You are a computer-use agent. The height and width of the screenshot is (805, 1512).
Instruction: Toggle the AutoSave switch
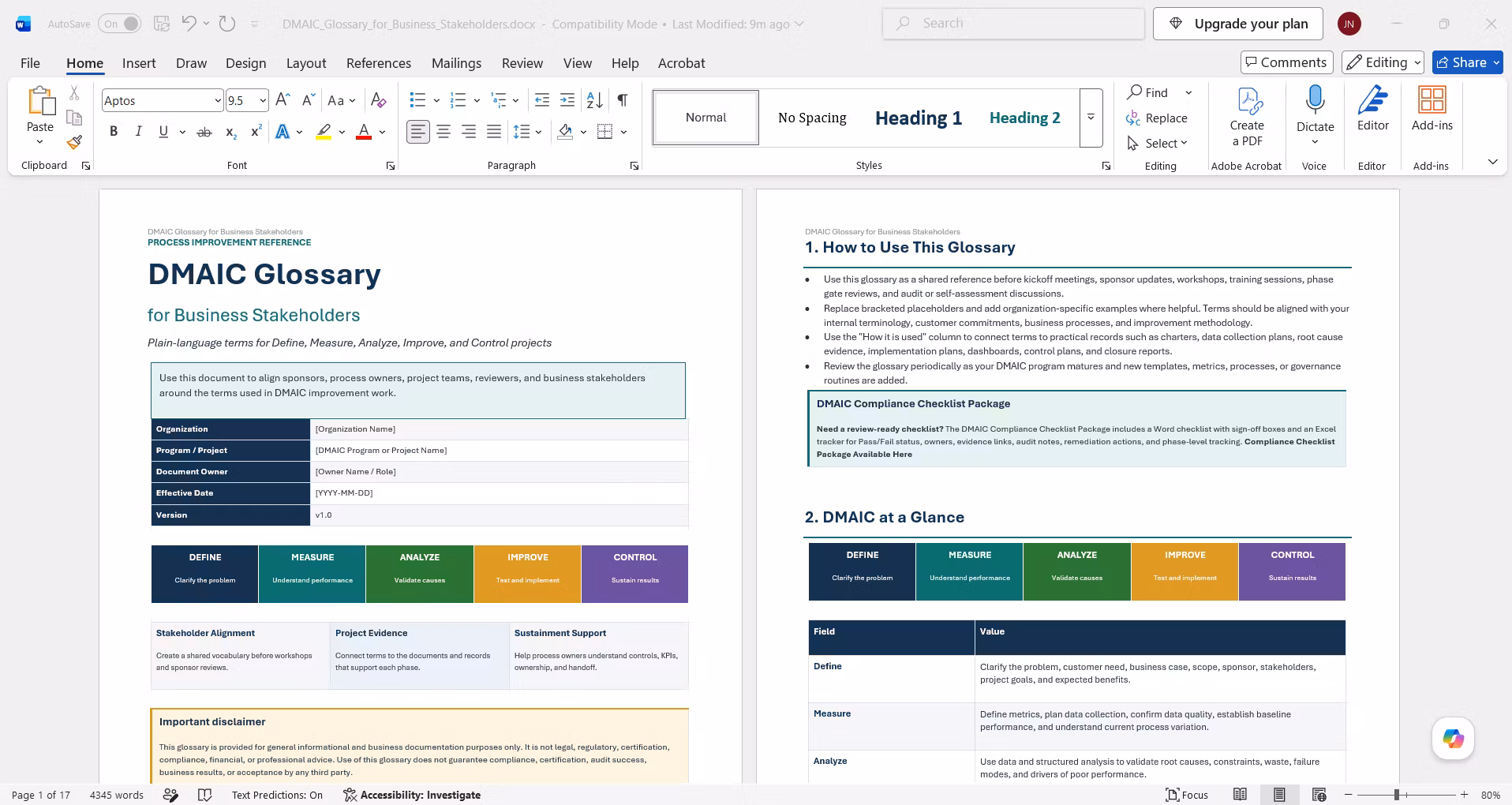120,24
